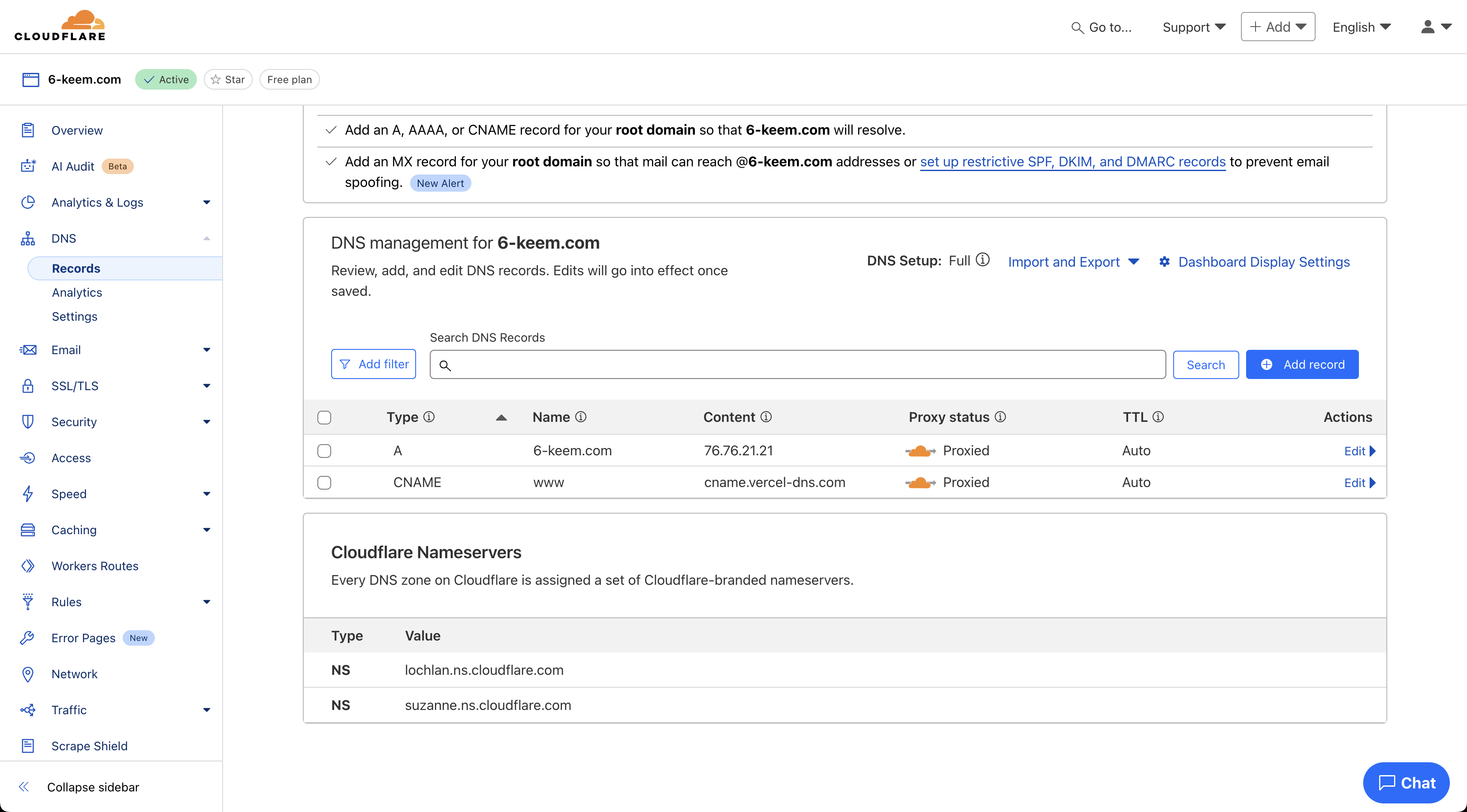Image resolution: width=1467 pixels, height=812 pixels.
Task: Click the Free plan badge
Action: coord(289,80)
